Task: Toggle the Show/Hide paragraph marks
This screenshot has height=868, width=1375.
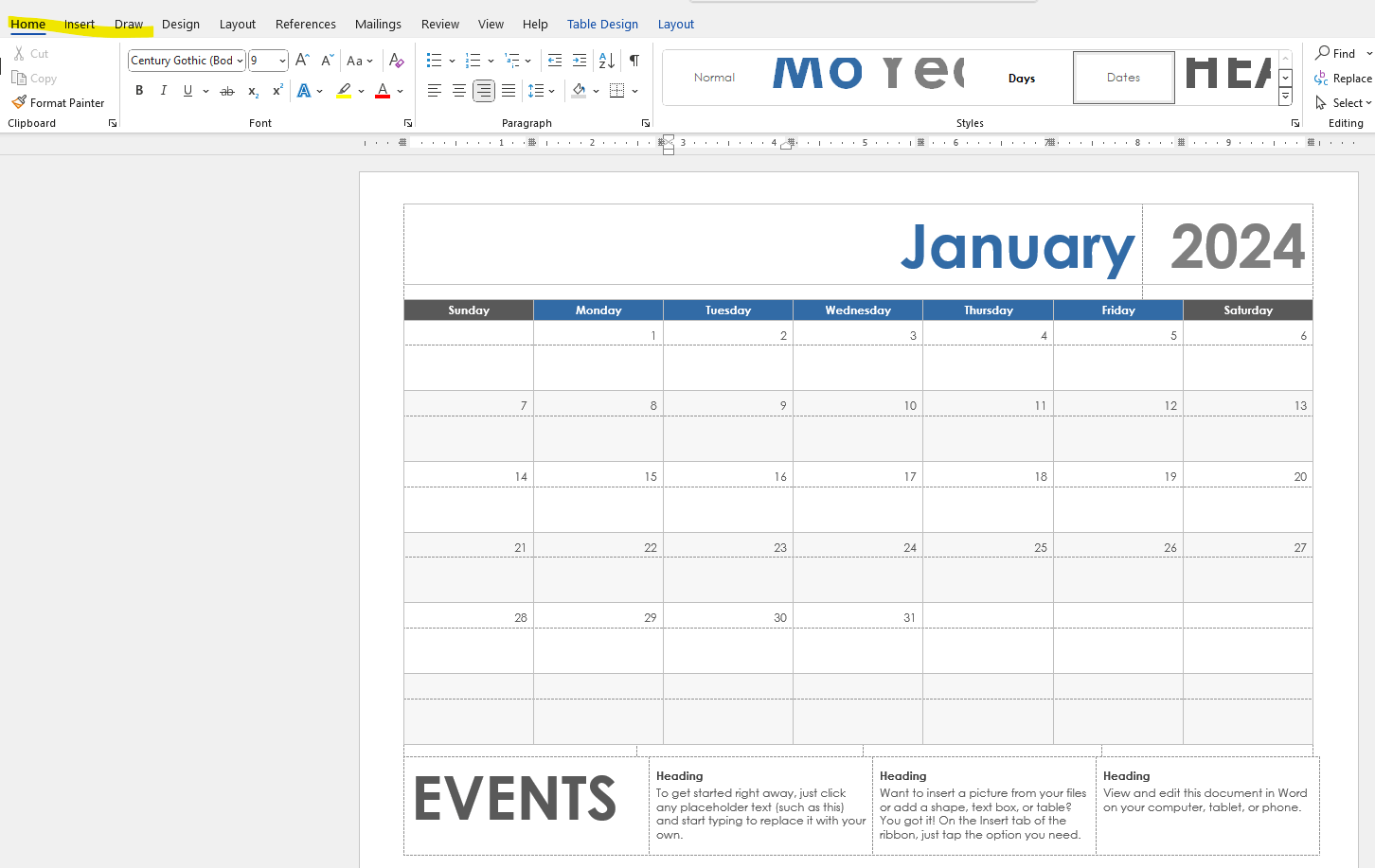Action: 634,60
